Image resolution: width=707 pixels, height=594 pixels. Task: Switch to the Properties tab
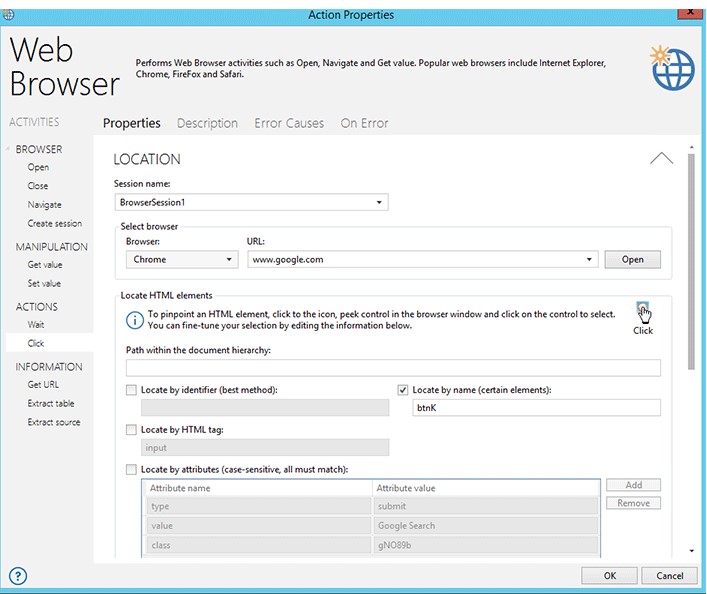(x=132, y=123)
